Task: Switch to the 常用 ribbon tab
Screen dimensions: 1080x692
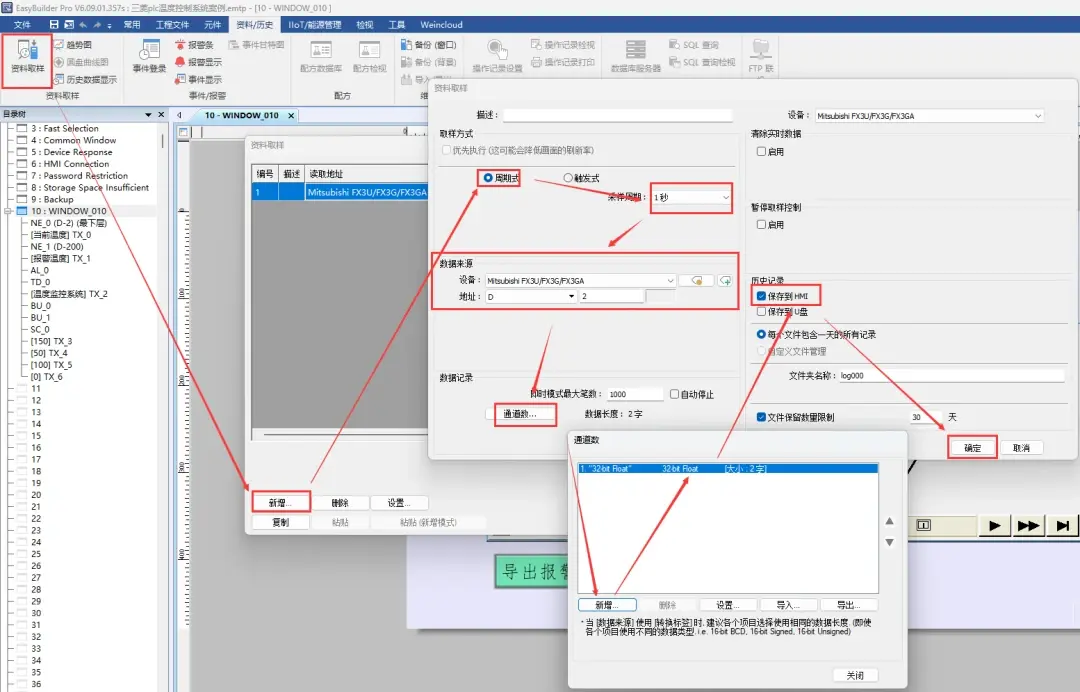Action: (132, 25)
